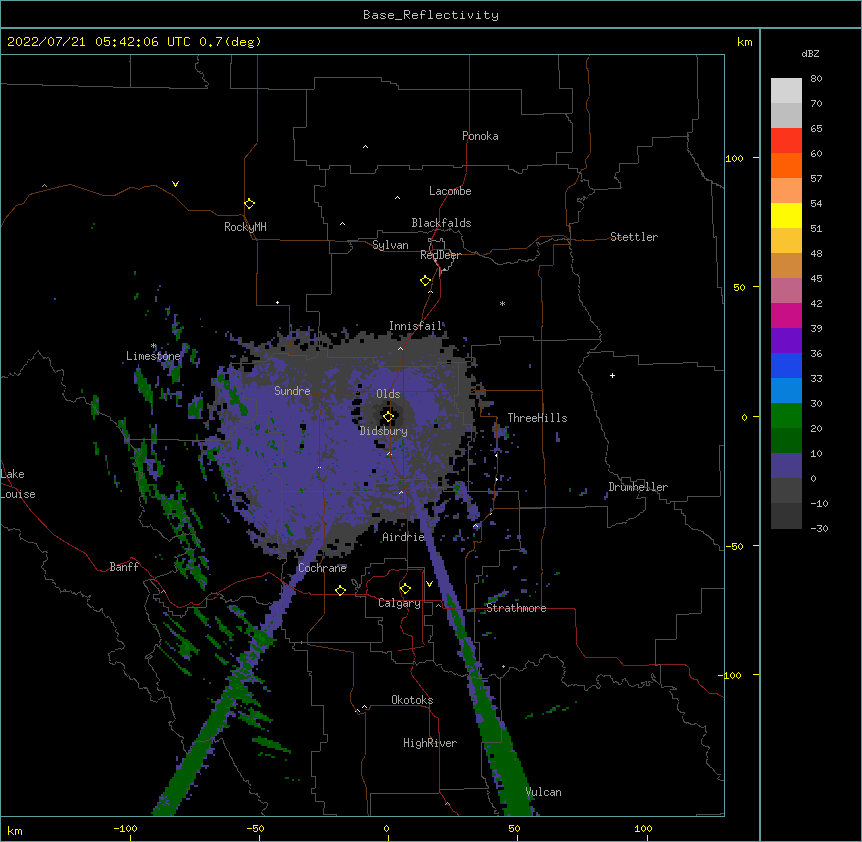The height and width of the screenshot is (842, 862).
Task: Click the 50 tick label on the right axis
Action: (x=739, y=287)
